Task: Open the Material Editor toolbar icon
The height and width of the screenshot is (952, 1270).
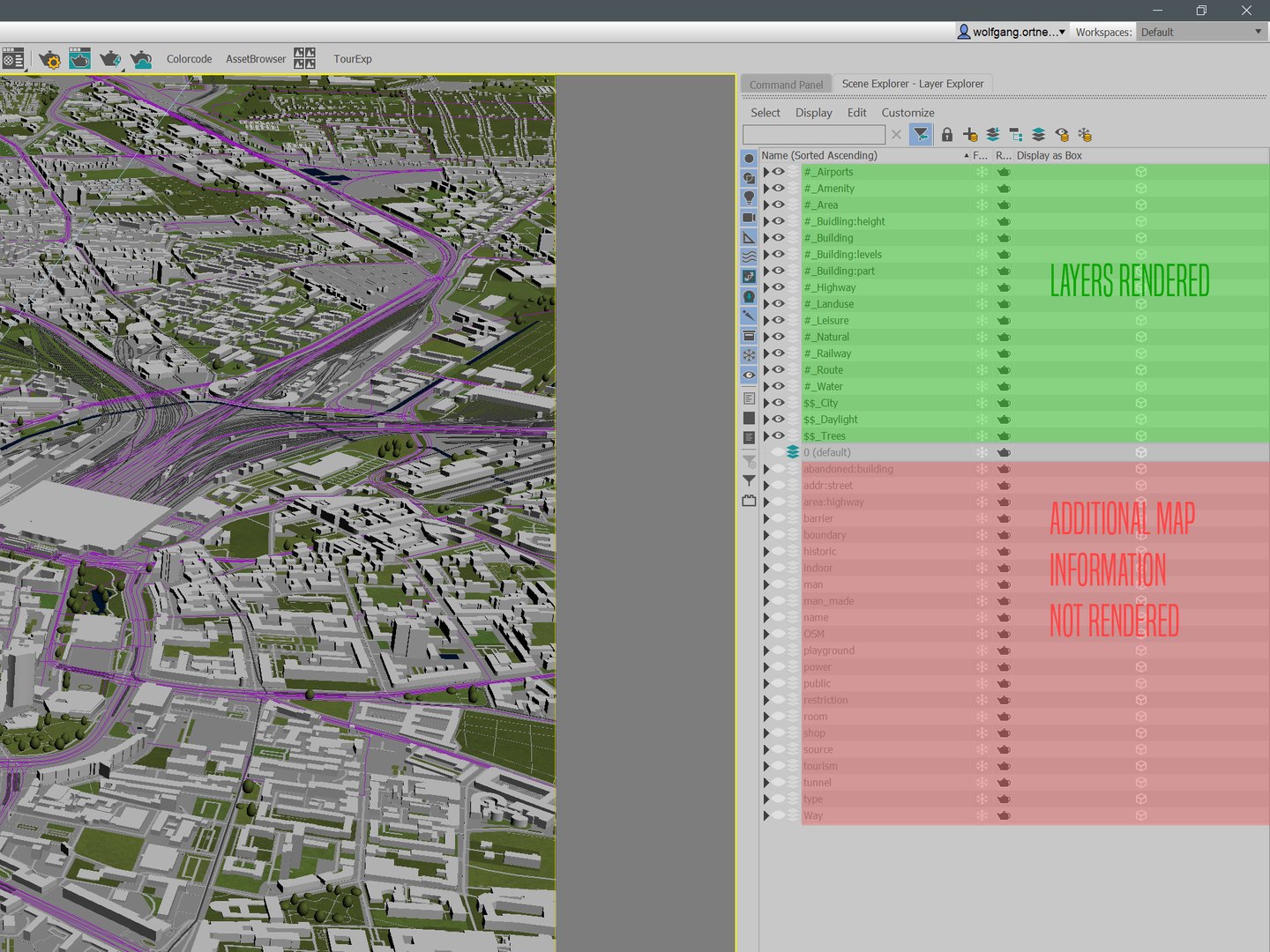Action: point(13,59)
